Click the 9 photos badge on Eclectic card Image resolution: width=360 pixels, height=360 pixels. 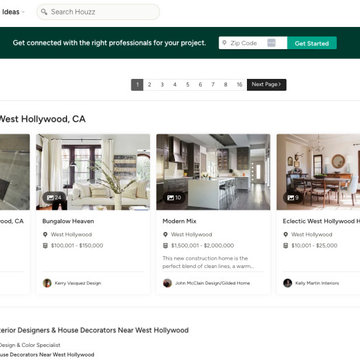pos(293,198)
